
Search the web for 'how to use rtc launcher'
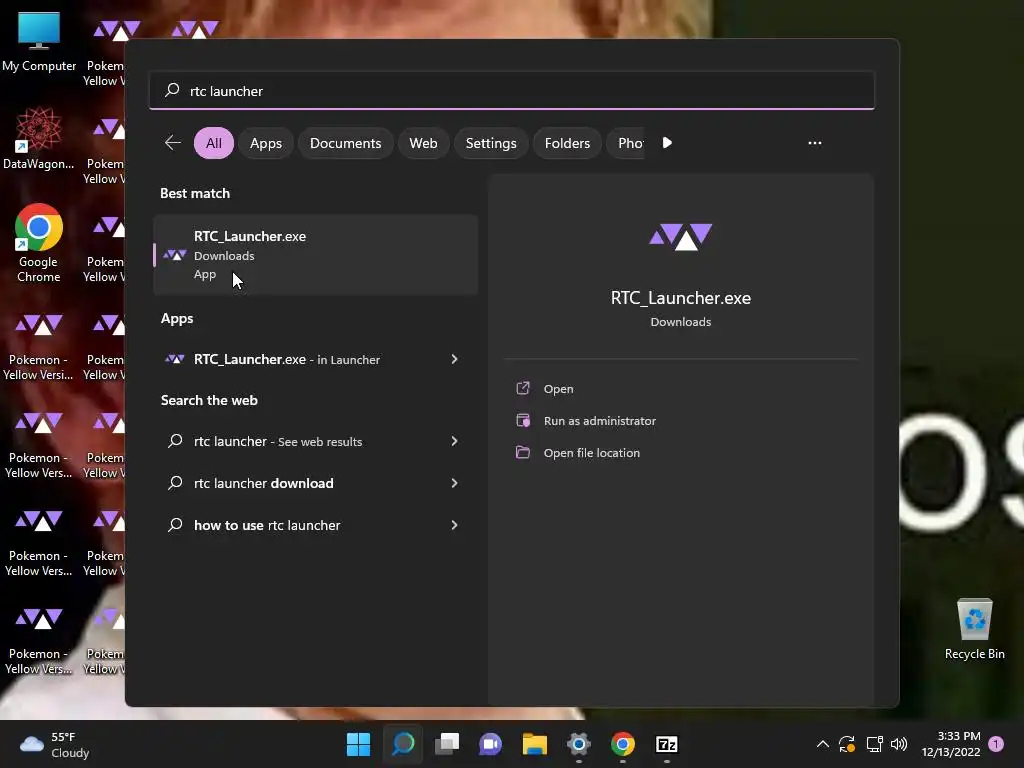pyautogui.click(x=315, y=525)
